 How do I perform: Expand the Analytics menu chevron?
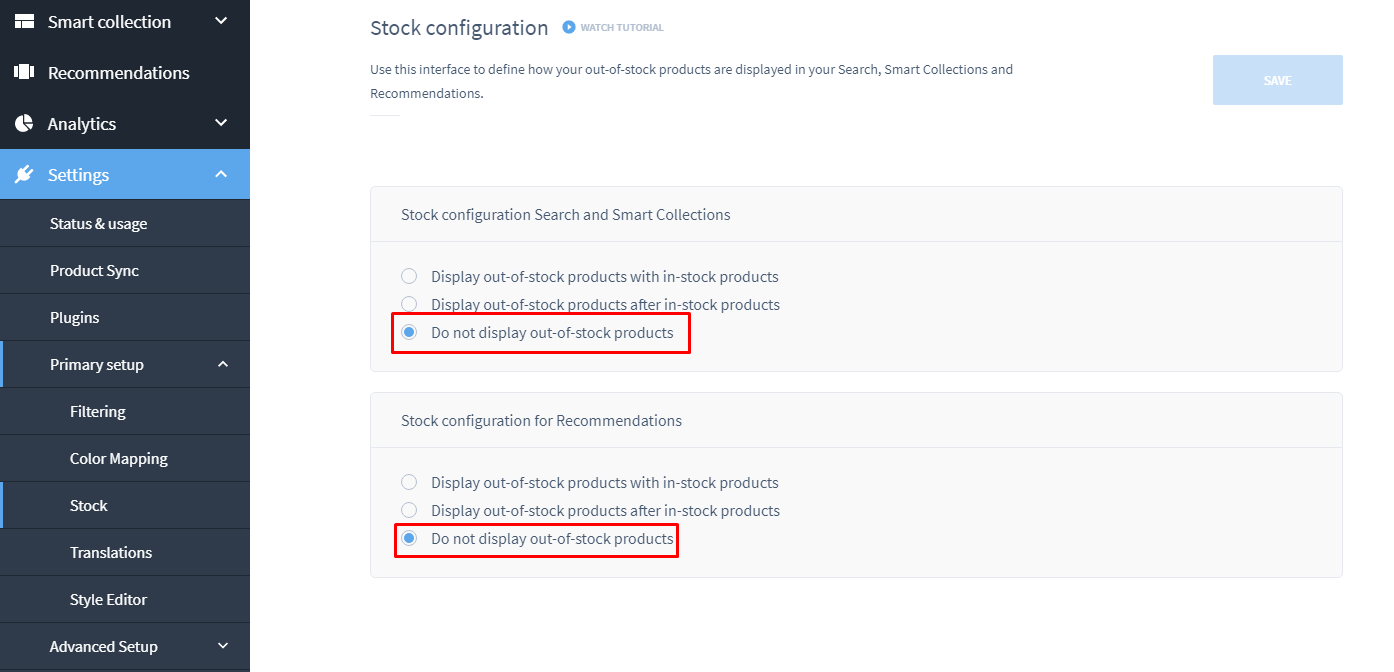222,123
